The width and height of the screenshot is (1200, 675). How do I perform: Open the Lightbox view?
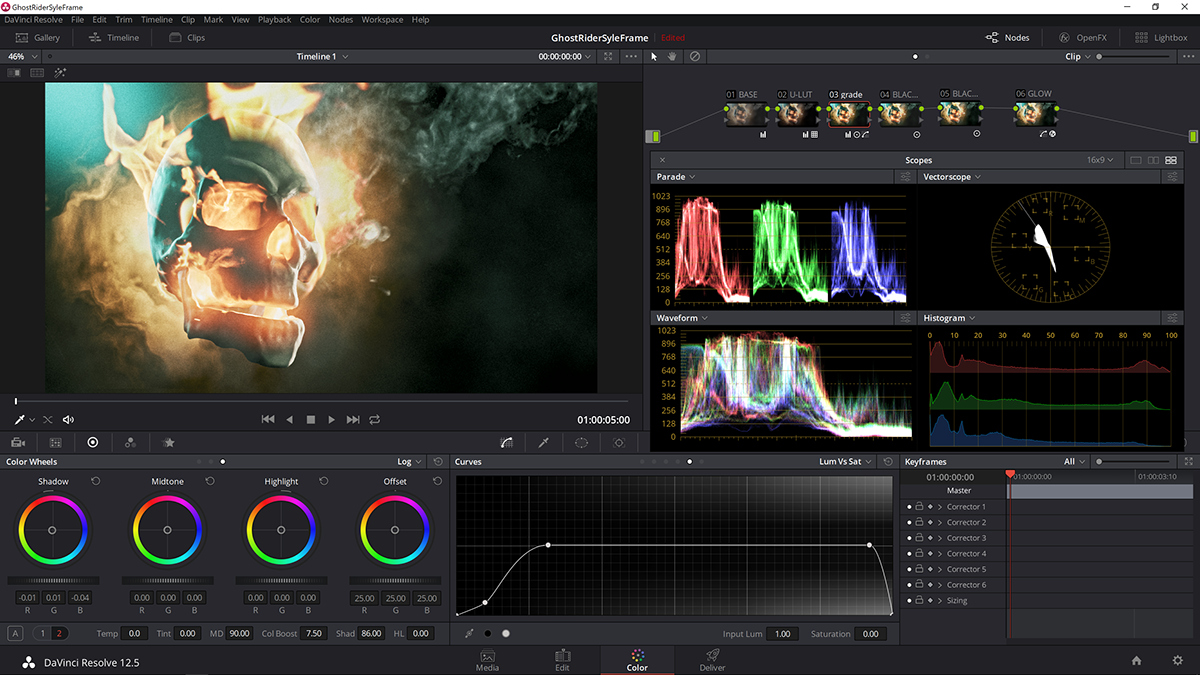pos(1161,38)
